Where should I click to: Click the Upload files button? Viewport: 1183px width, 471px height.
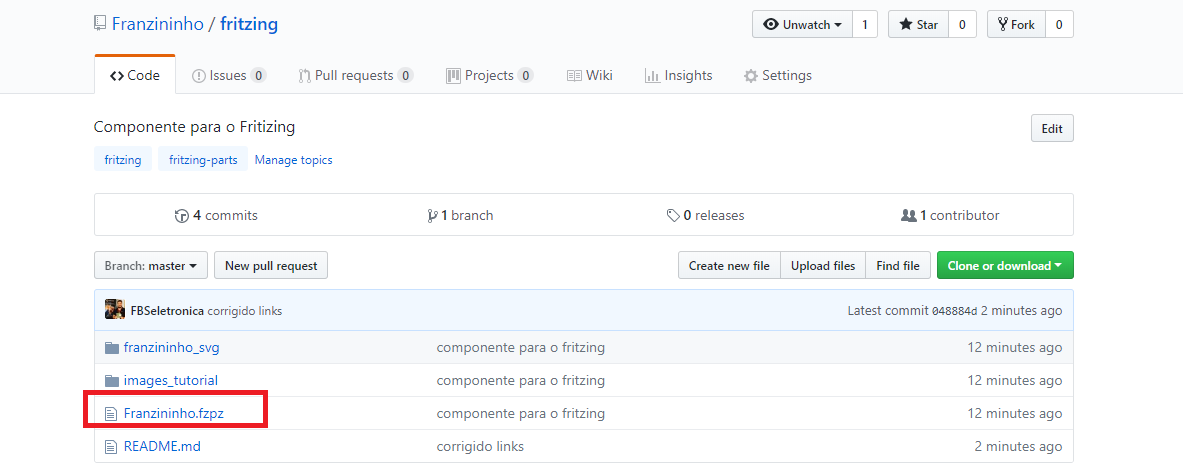(x=823, y=266)
